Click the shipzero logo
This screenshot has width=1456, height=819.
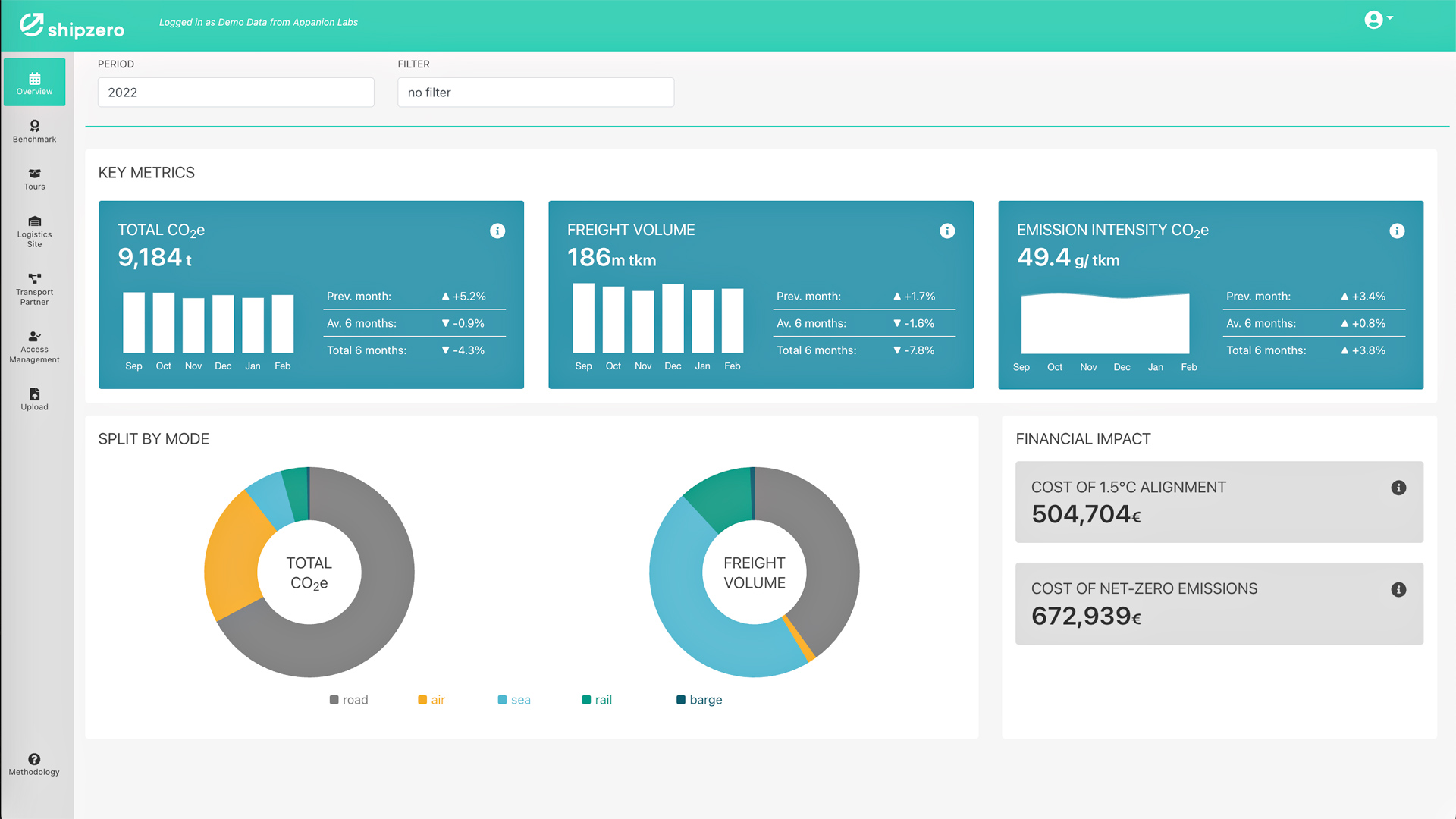point(72,26)
